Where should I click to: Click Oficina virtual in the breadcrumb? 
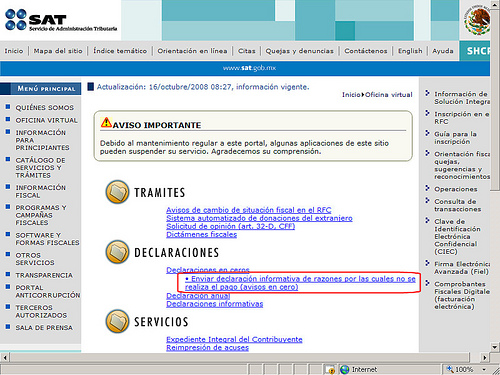(389, 95)
